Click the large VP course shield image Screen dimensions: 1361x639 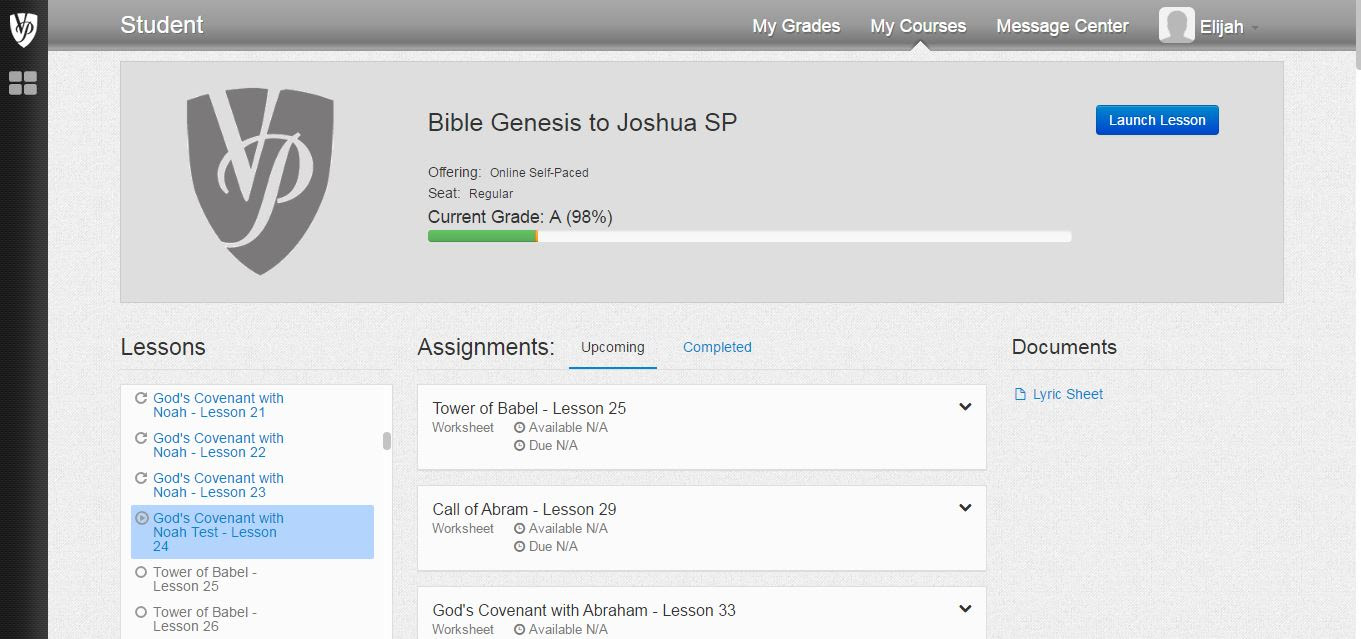tap(260, 181)
